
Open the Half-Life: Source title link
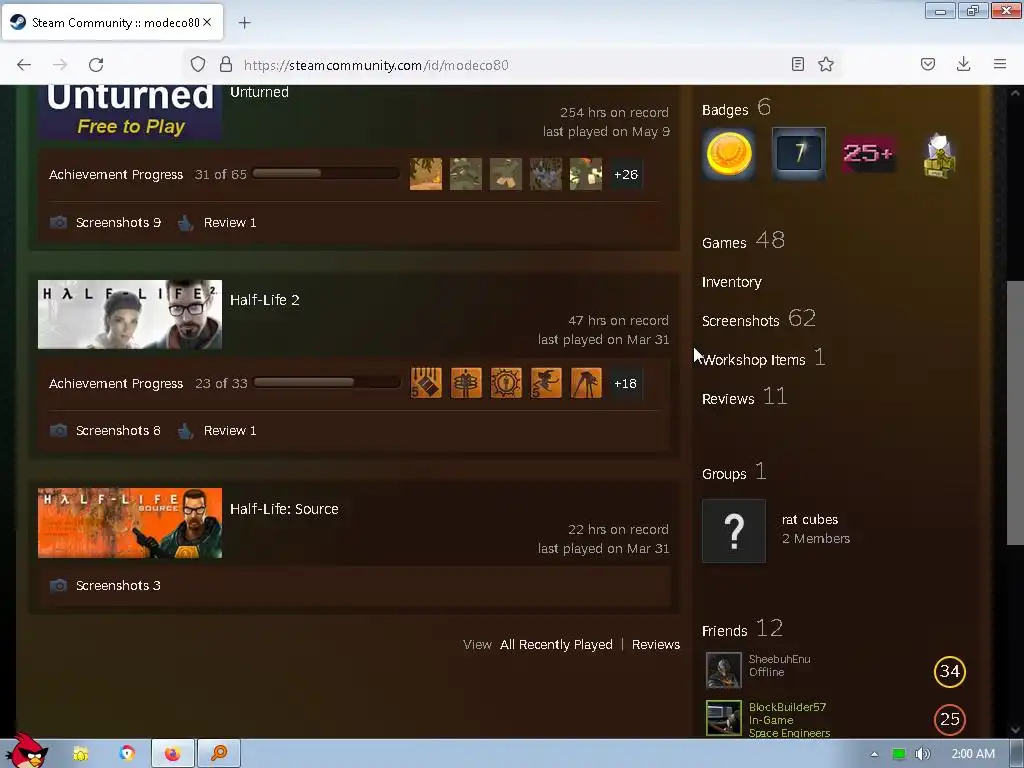[x=284, y=509]
